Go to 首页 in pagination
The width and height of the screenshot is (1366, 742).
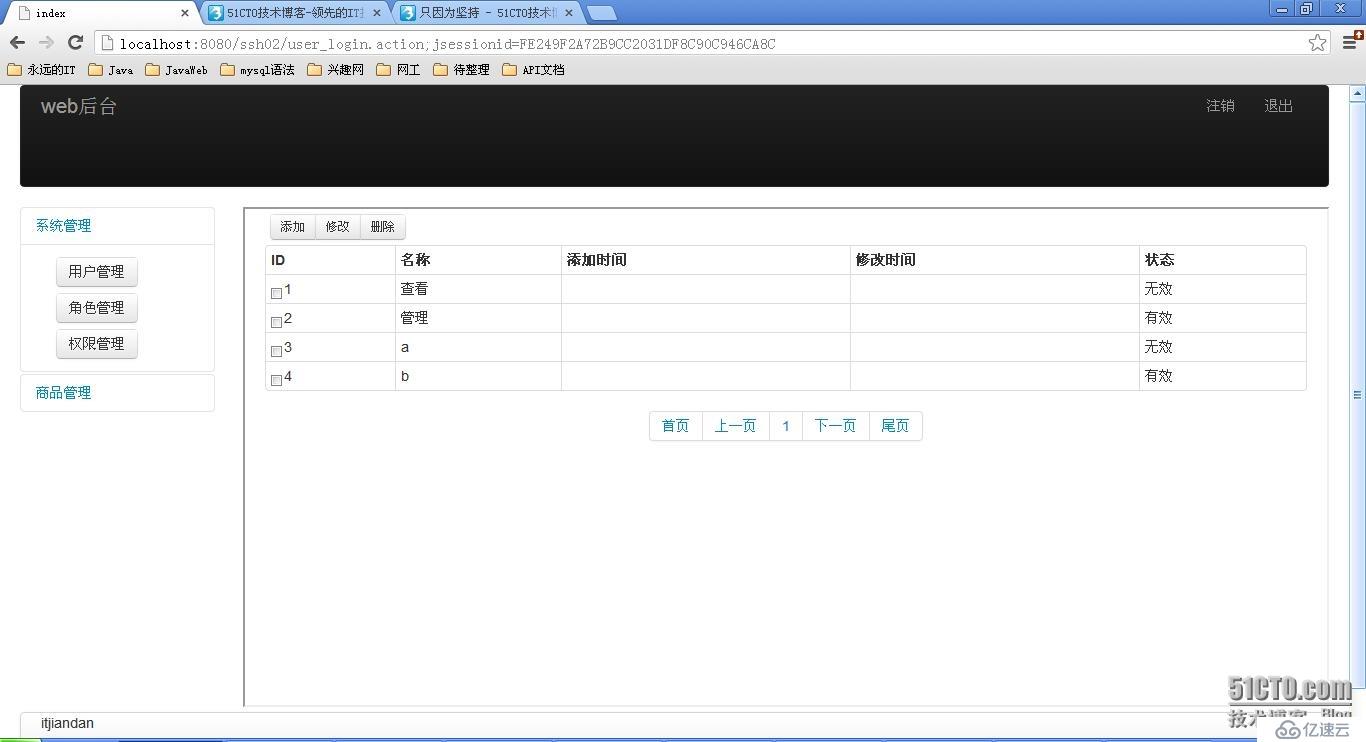click(676, 426)
